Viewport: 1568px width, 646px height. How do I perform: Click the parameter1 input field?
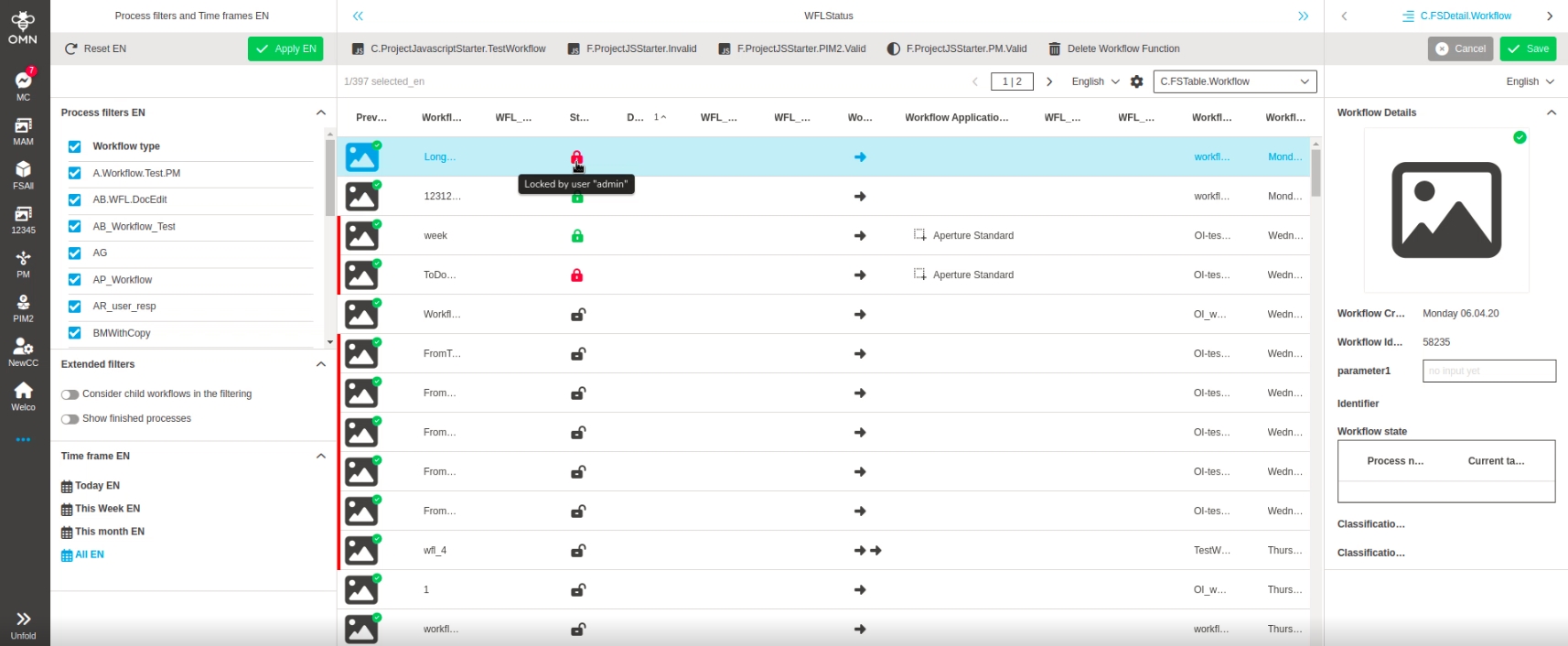[x=1488, y=371]
